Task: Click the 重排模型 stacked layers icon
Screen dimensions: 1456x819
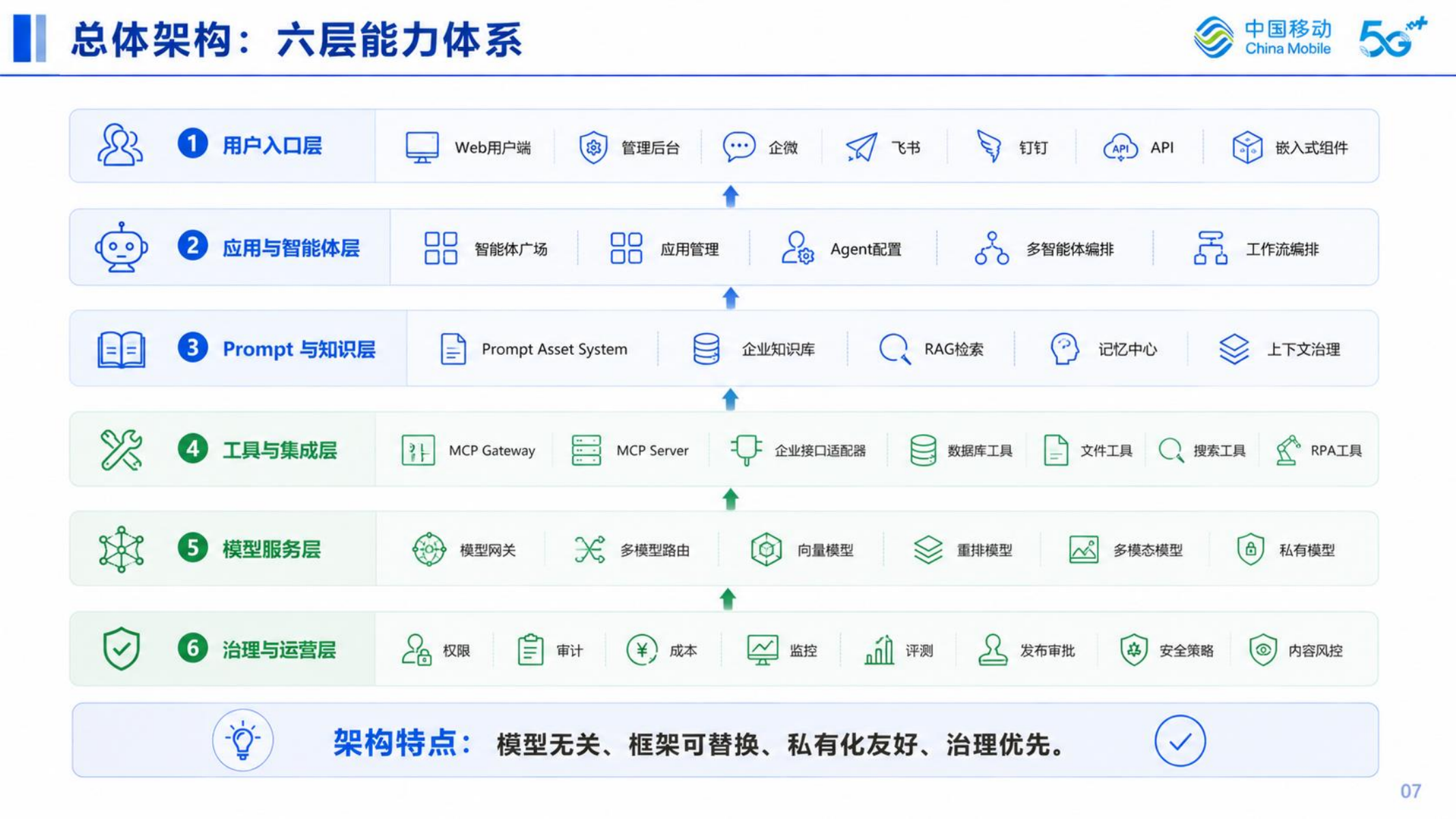Action: [x=928, y=549]
